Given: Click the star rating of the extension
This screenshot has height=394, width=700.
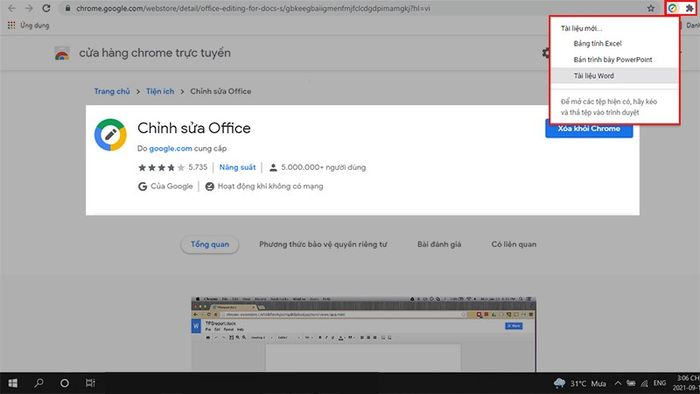Looking at the screenshot, I should 161,168.
